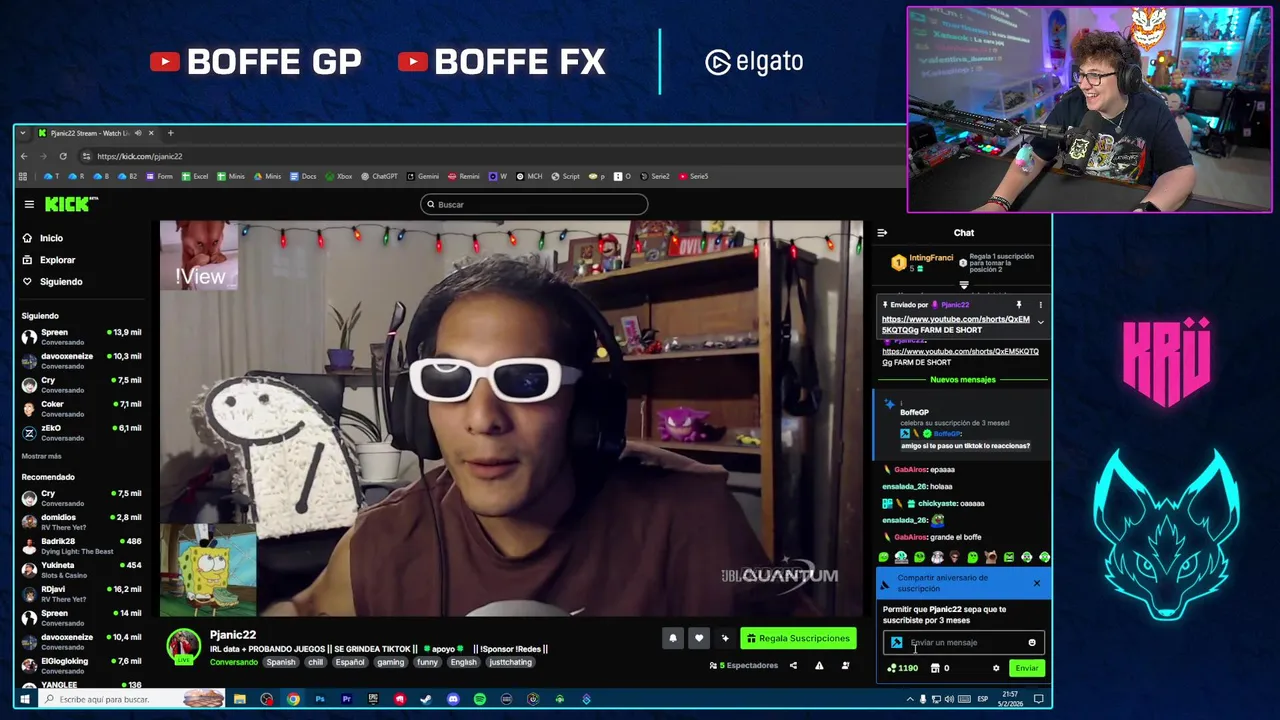Click the heart follow button
The height and width of the screenshot is (720, 1280).
(699, 638)
